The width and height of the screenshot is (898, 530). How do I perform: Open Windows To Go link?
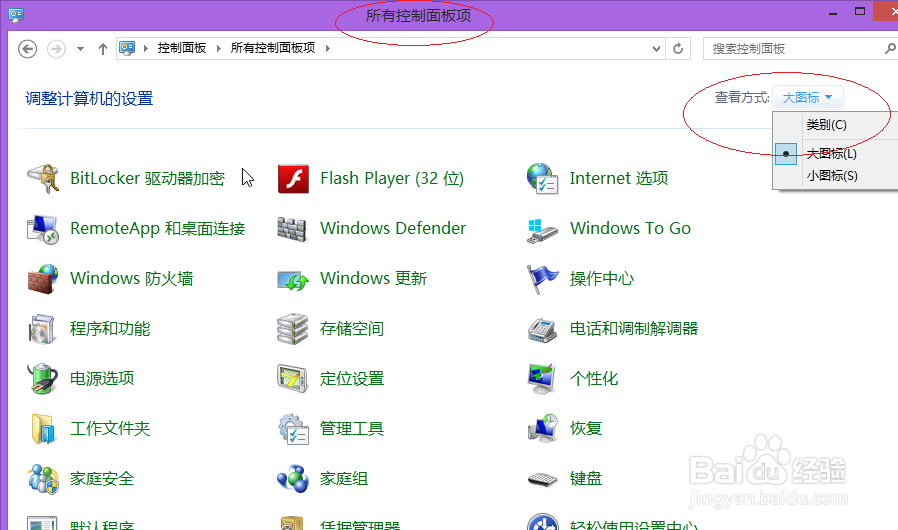point(630,229)
